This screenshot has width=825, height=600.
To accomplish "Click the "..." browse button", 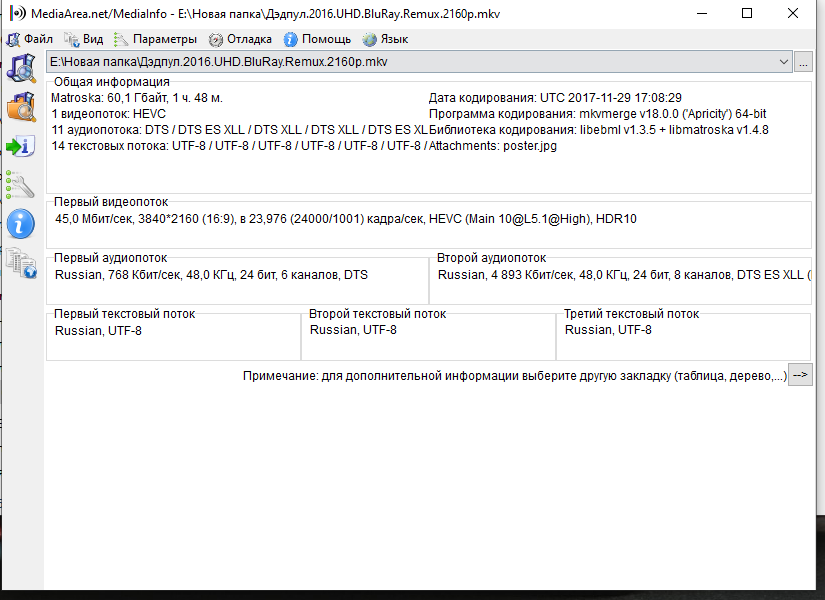I will click(804, 62).
